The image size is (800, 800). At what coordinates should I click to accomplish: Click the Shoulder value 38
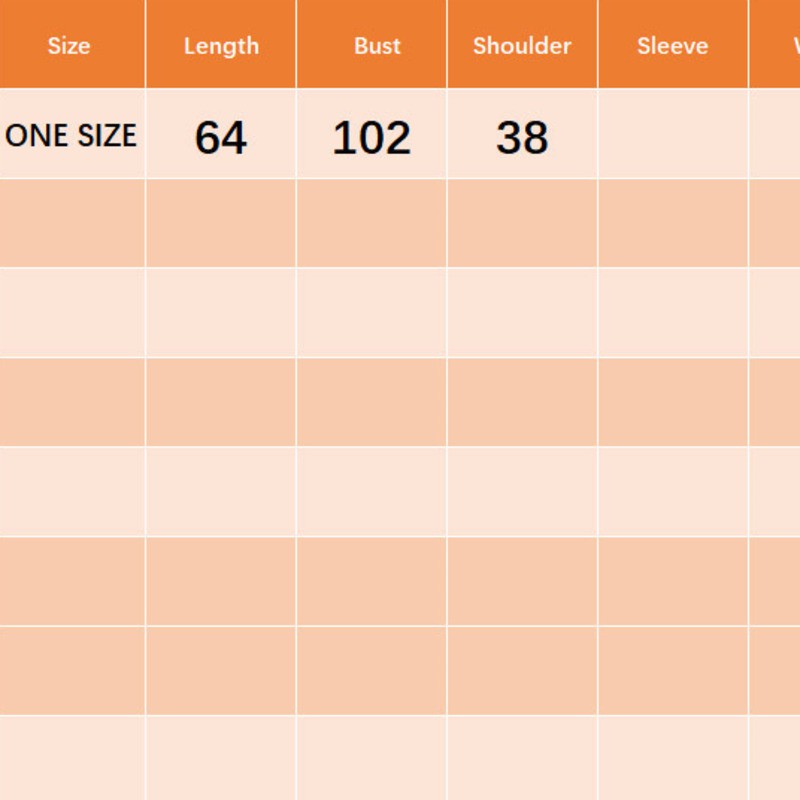pos(522,137)
